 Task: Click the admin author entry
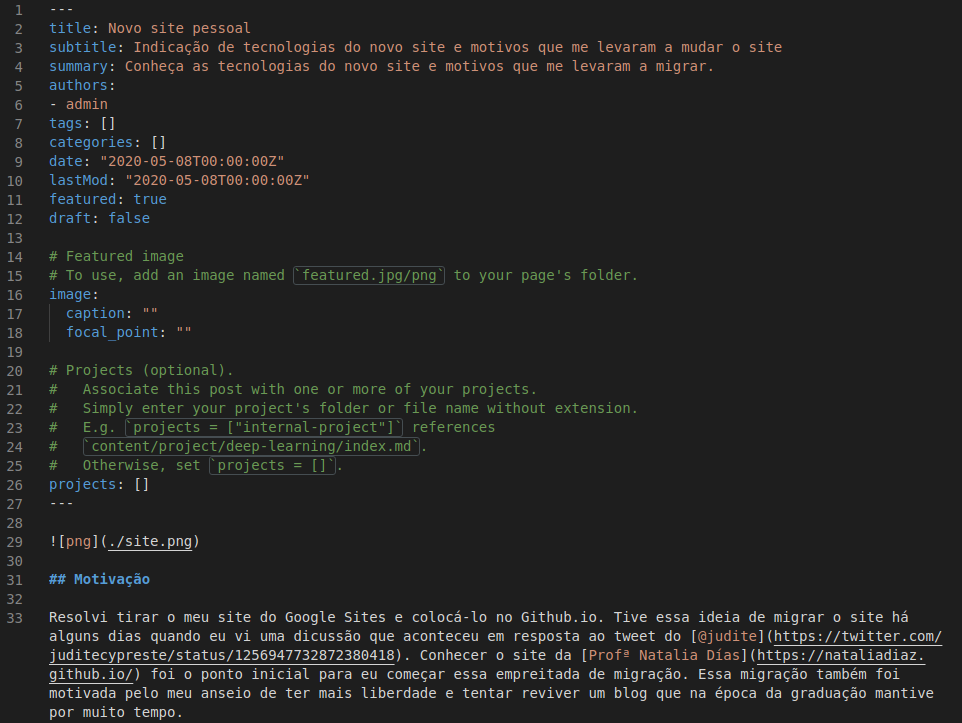coord(87,105)
